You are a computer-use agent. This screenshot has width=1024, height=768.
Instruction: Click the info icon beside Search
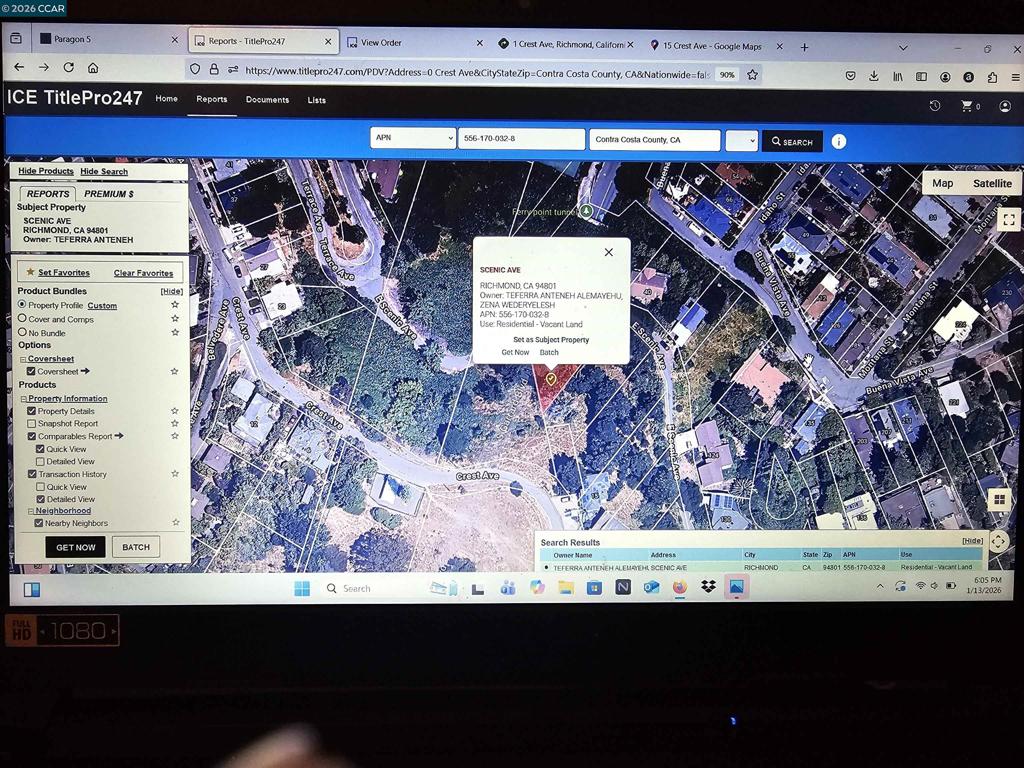[839, 141]
